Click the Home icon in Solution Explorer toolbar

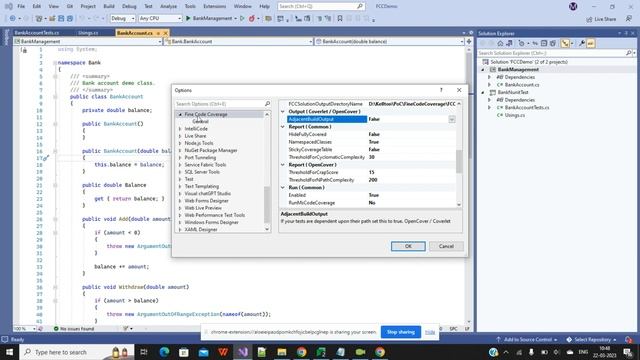500,43
